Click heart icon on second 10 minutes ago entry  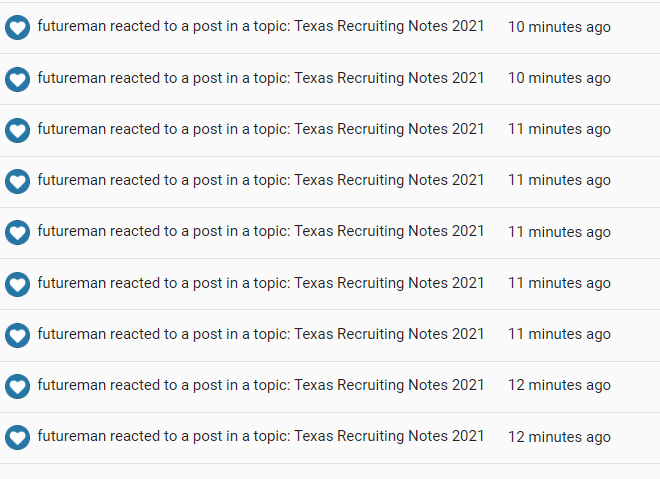coord(17,79)
